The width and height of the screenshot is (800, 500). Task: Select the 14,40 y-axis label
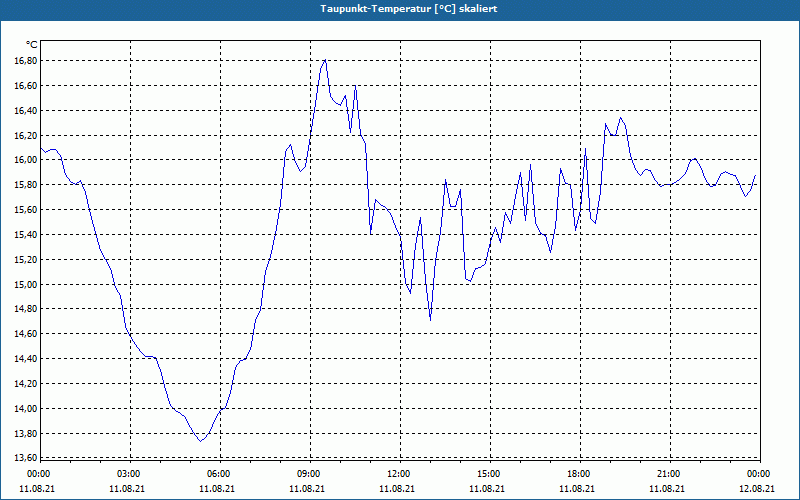click(x=26, y=359)
